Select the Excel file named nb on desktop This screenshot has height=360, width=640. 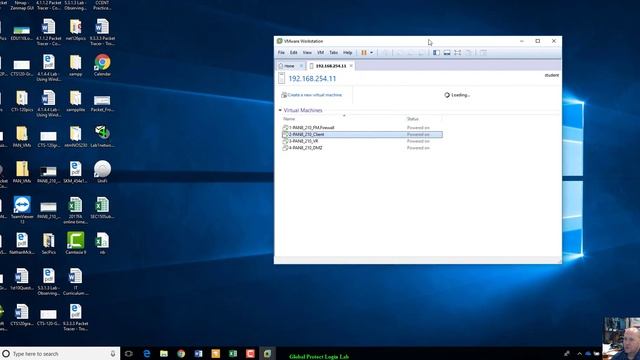[102, 243]
